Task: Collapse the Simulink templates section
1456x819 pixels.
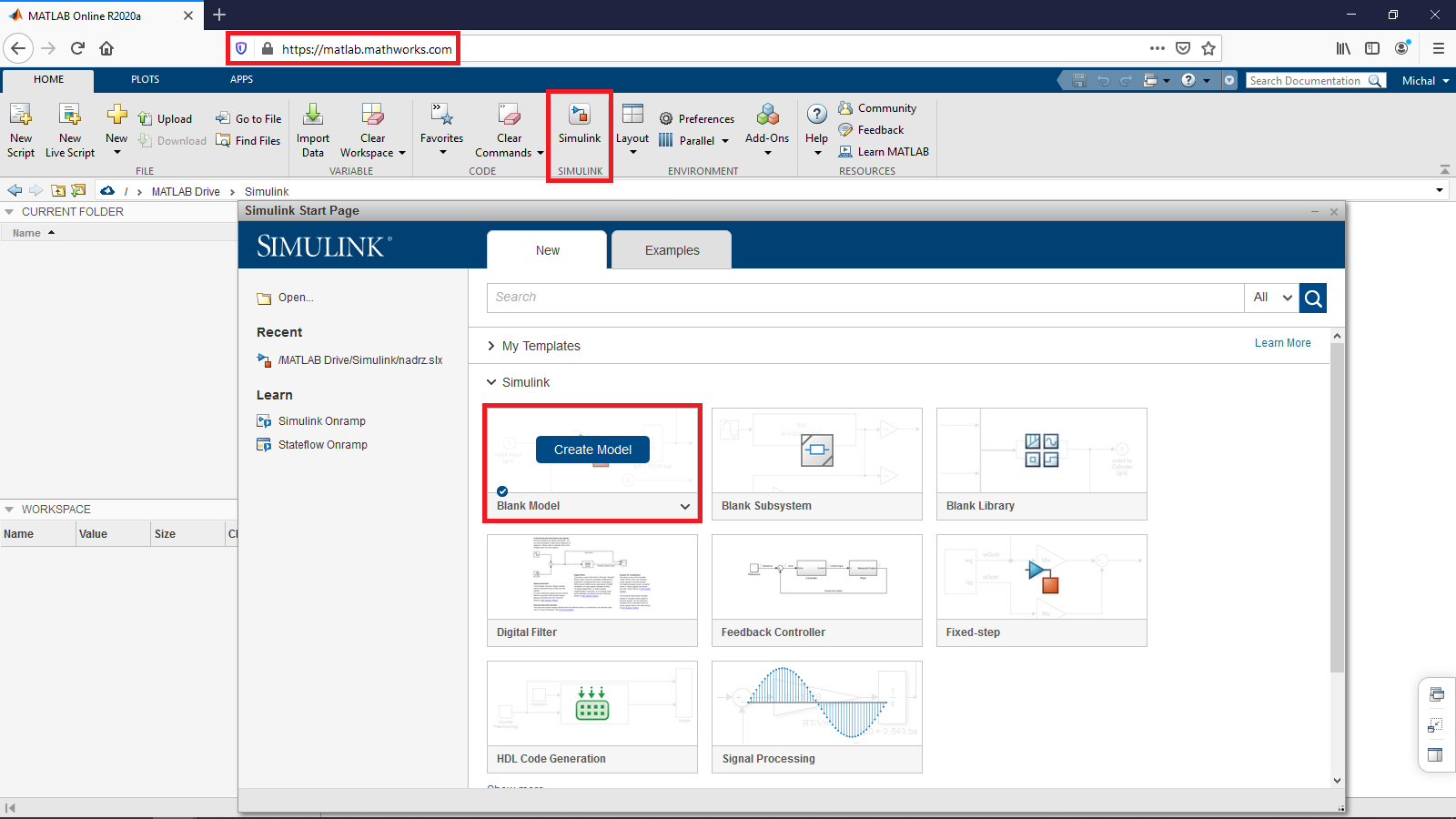Action: pyautogui.click(x=491, y=382)
